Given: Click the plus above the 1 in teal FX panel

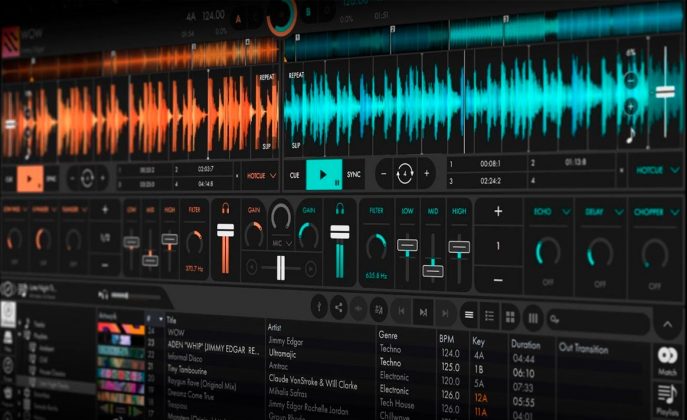Looking at the screenshot, I should [x=498, y=211].
